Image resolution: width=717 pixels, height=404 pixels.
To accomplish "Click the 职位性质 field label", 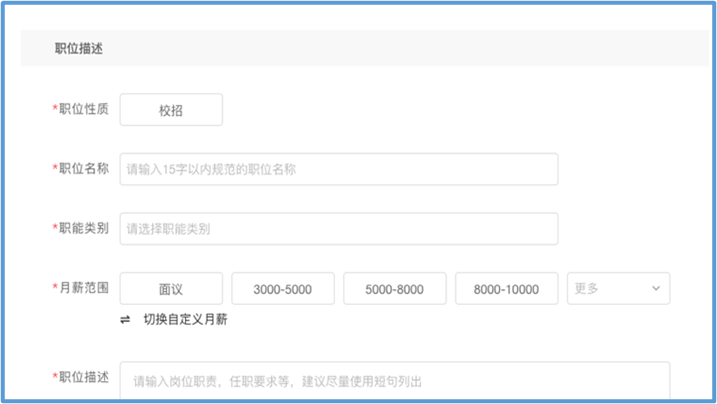I will (84, 109).
